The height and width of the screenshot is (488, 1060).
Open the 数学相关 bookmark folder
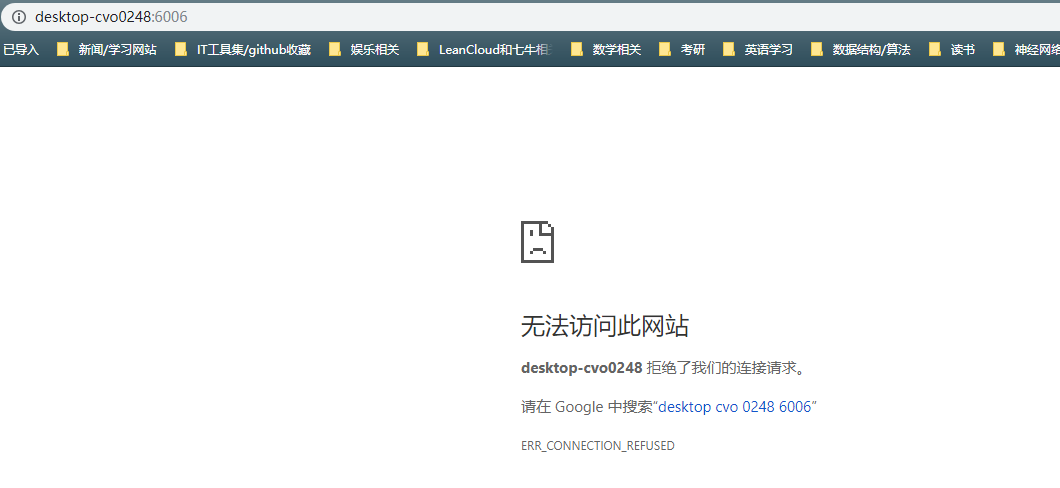[x=606, y=49]
